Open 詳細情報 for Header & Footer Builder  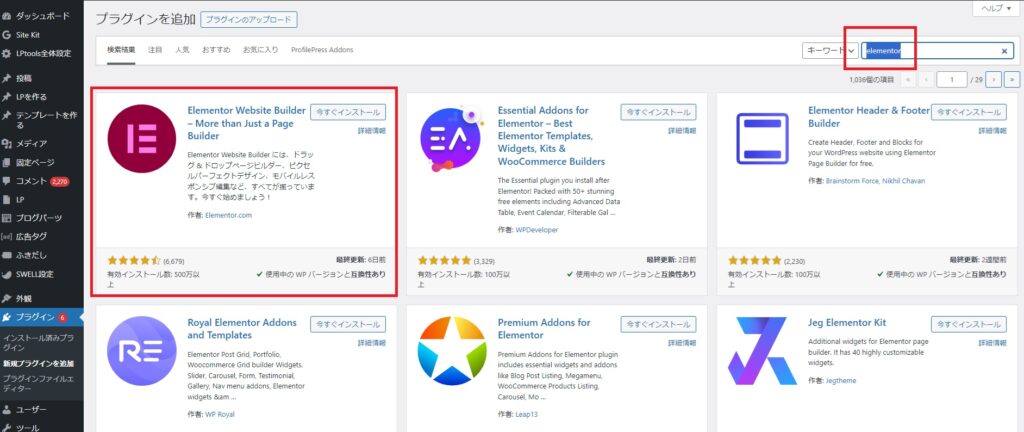tap(992, 131)
